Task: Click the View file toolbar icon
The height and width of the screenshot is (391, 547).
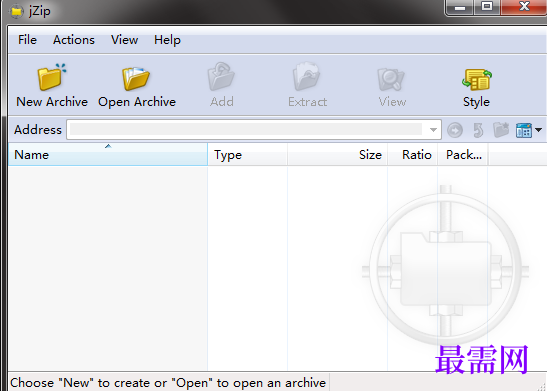Action: pyautogui.click(x=391, y=79)
